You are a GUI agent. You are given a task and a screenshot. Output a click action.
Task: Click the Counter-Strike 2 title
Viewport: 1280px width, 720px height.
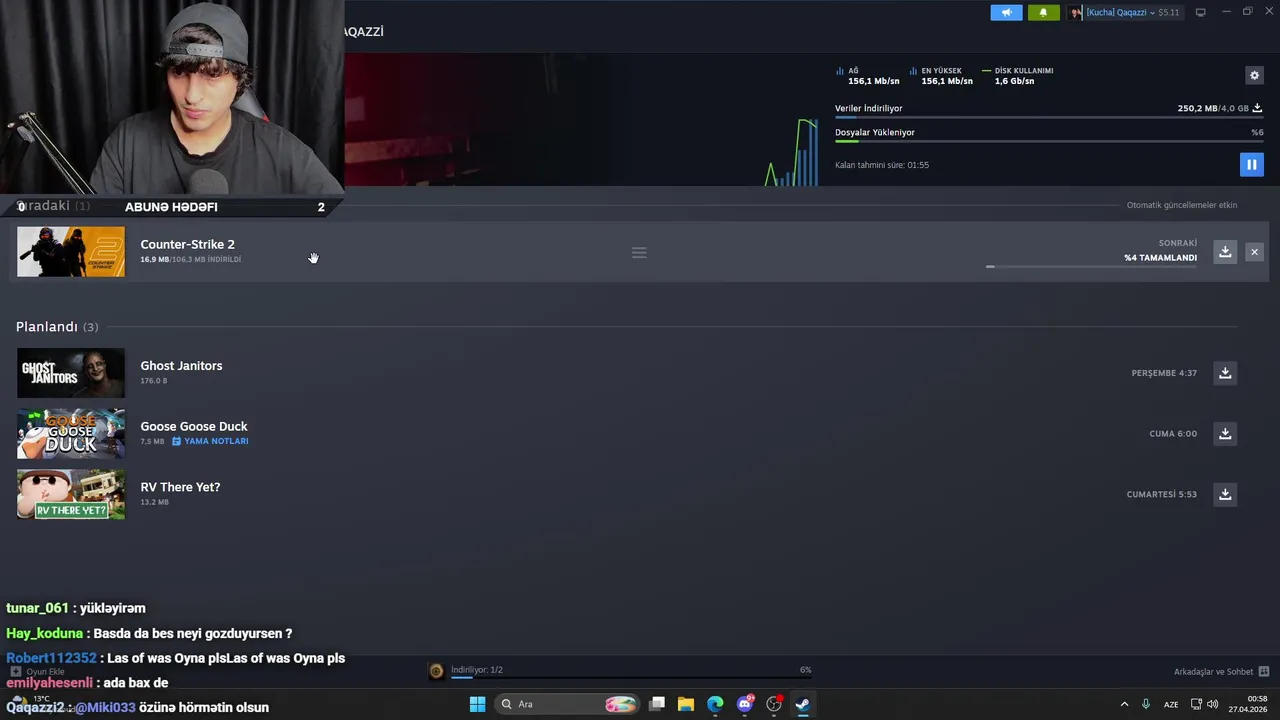click(187, 244)
